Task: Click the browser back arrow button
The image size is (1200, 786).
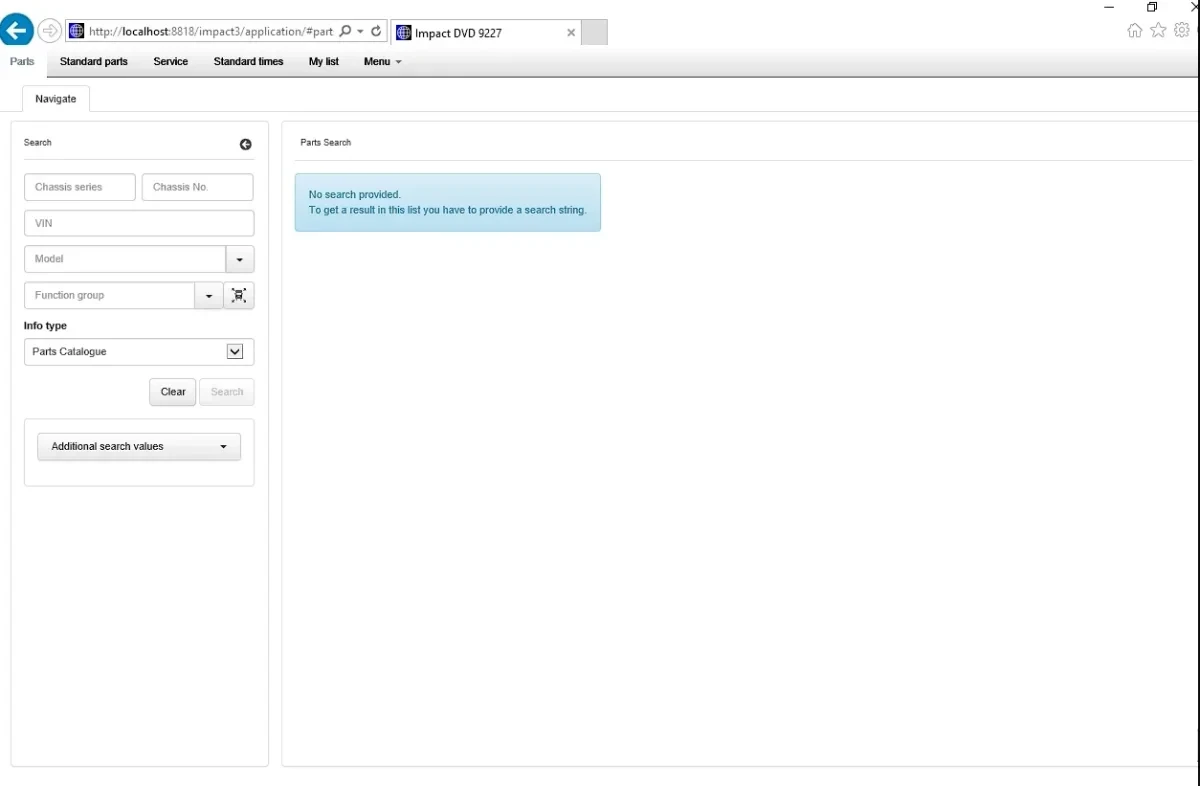Action: [x=16, y=31]
